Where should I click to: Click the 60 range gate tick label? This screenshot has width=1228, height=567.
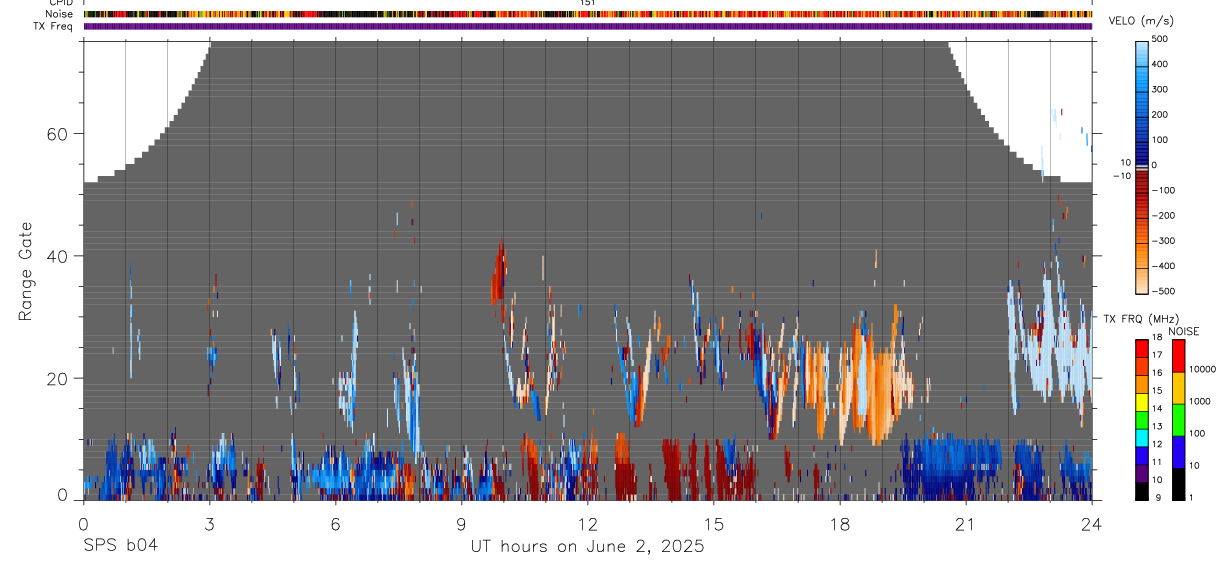pos(56,134)
